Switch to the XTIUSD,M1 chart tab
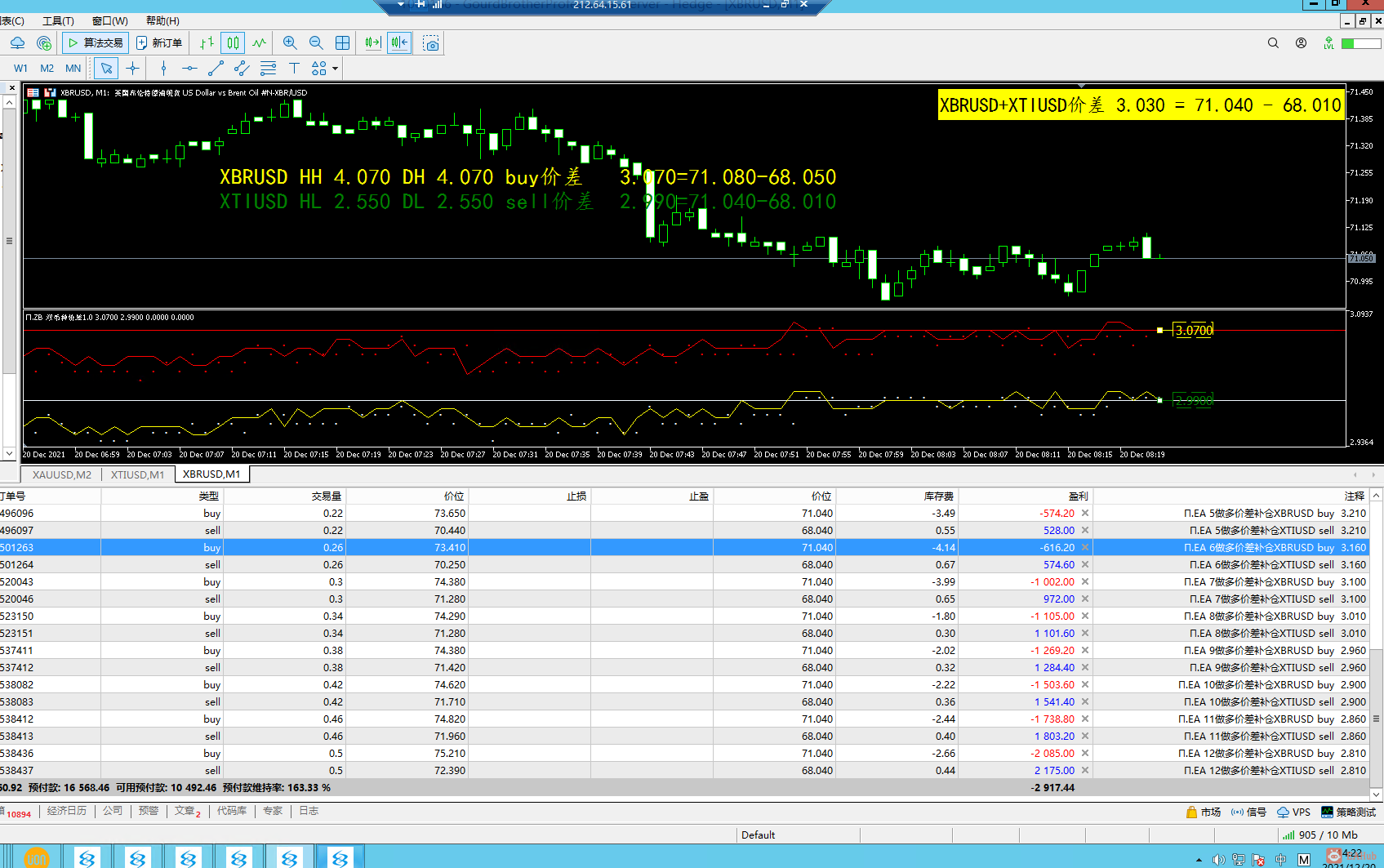This screenshot has width=1384, height=868. click(137, 474)
